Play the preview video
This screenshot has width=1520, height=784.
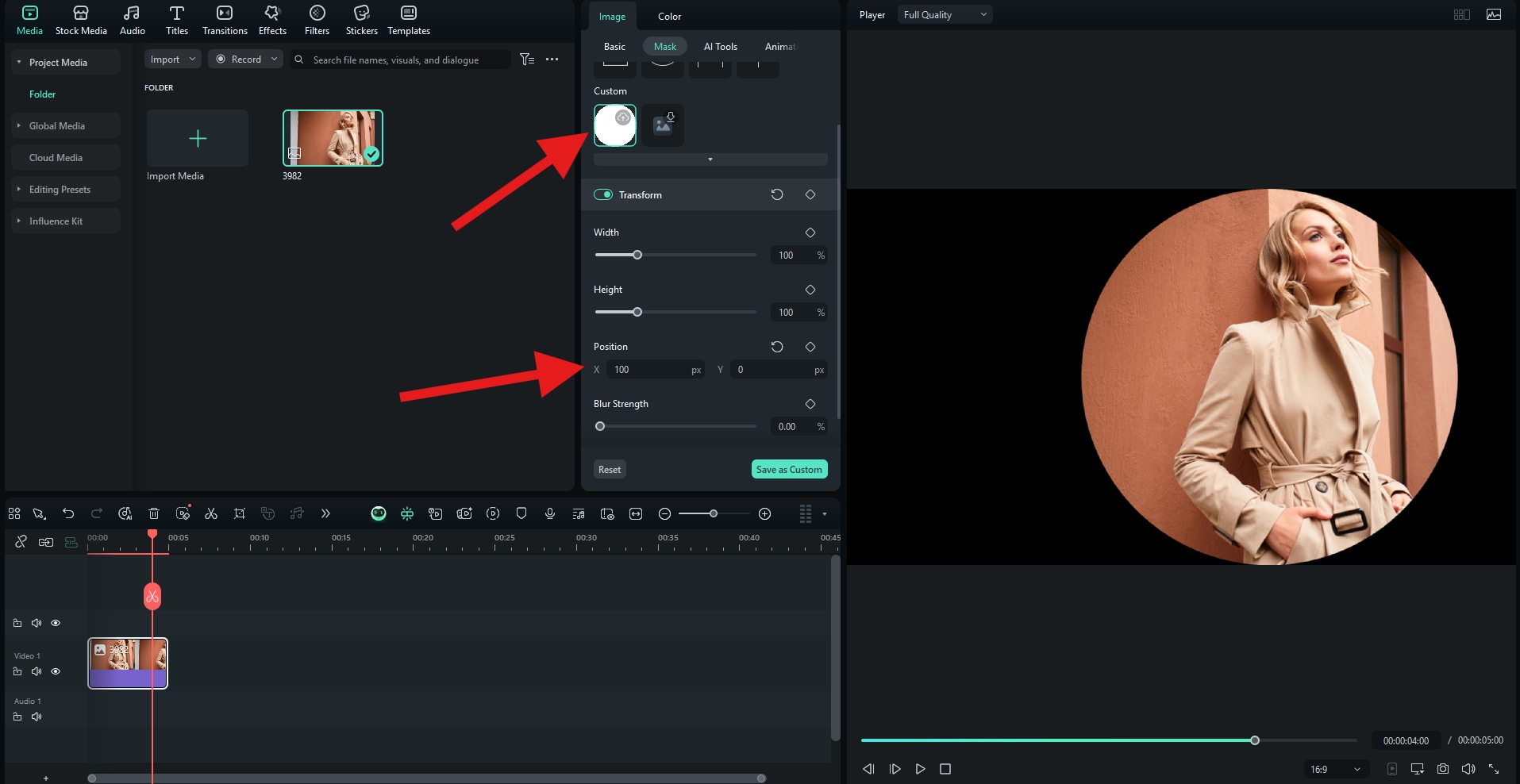[x=920, y=769]
